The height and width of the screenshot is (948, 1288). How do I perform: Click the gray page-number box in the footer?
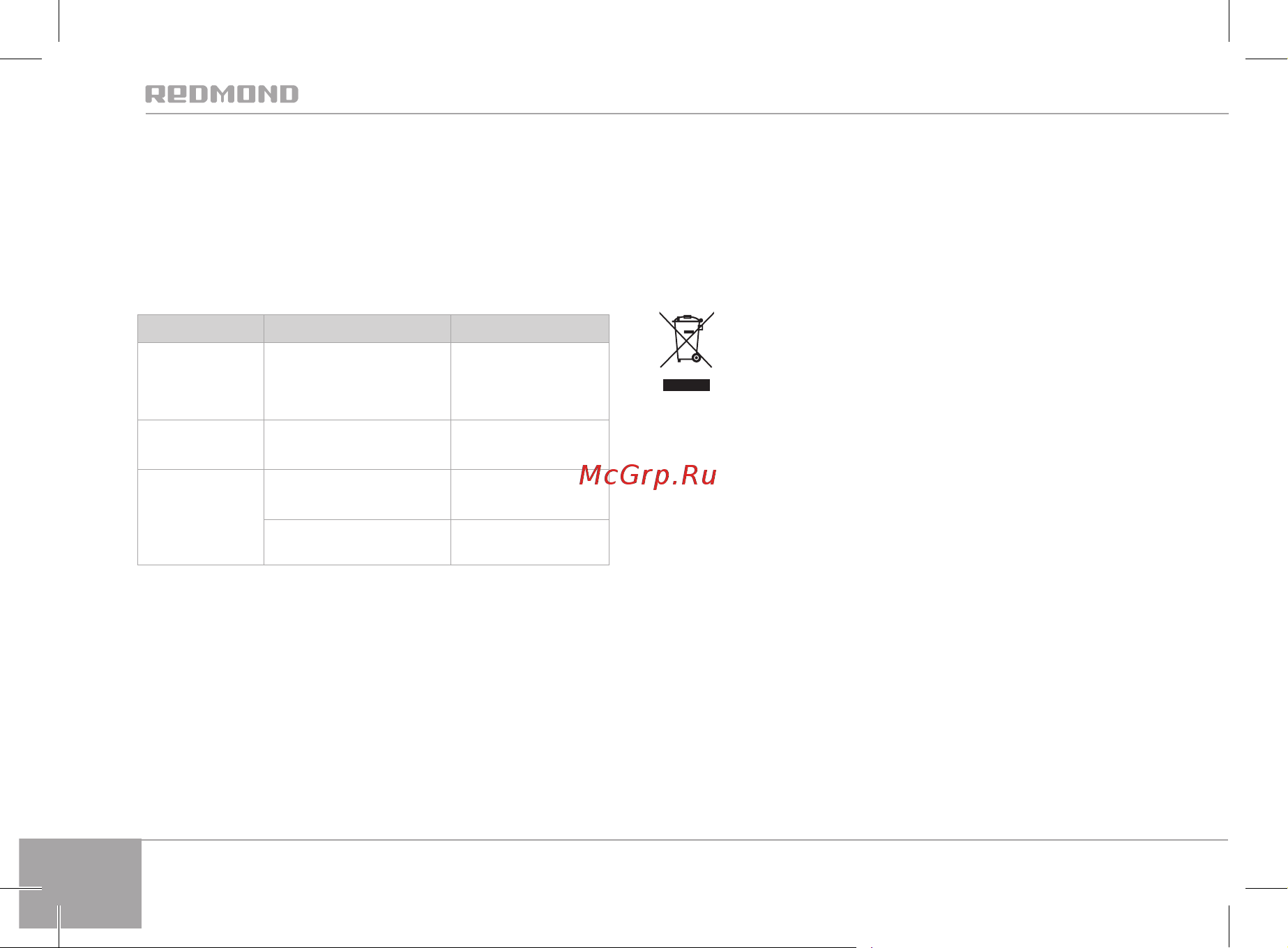point(80,884)
